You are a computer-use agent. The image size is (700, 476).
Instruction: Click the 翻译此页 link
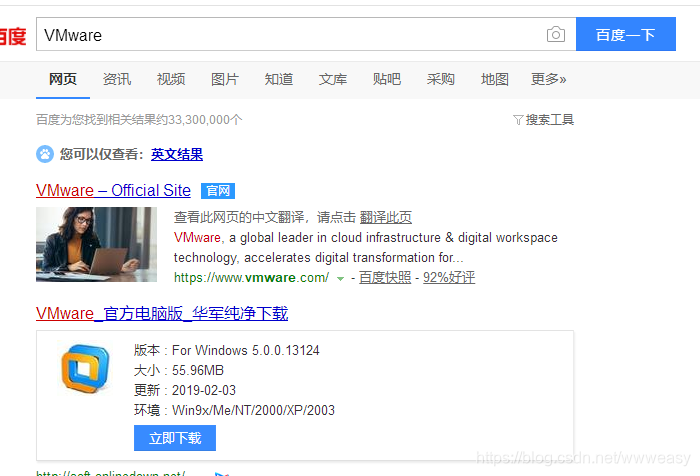pyautogui.click(x=386, y=217)
